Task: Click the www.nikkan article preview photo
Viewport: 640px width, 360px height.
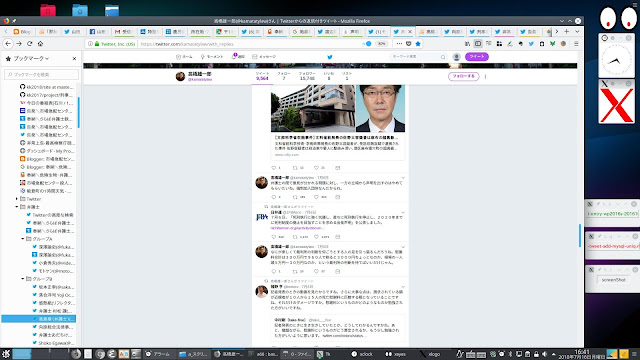Action: [338, 108]
